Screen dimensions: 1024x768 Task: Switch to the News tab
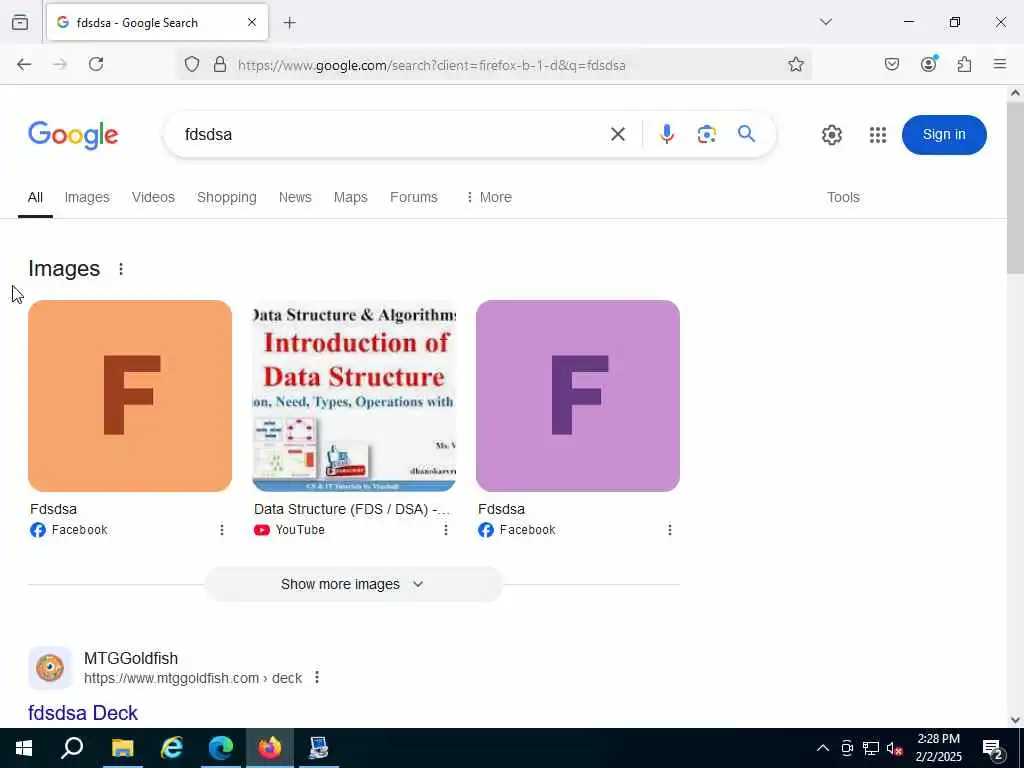[x=295, y=197]
